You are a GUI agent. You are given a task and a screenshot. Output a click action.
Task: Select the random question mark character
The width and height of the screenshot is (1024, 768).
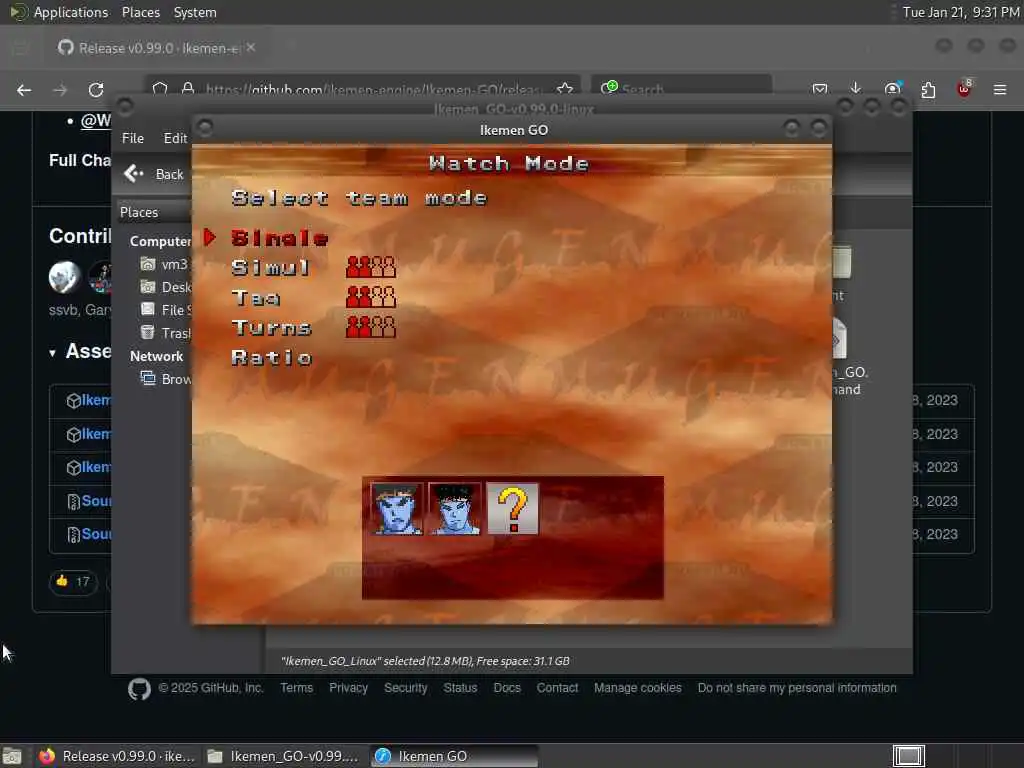[x=513, y=509]
